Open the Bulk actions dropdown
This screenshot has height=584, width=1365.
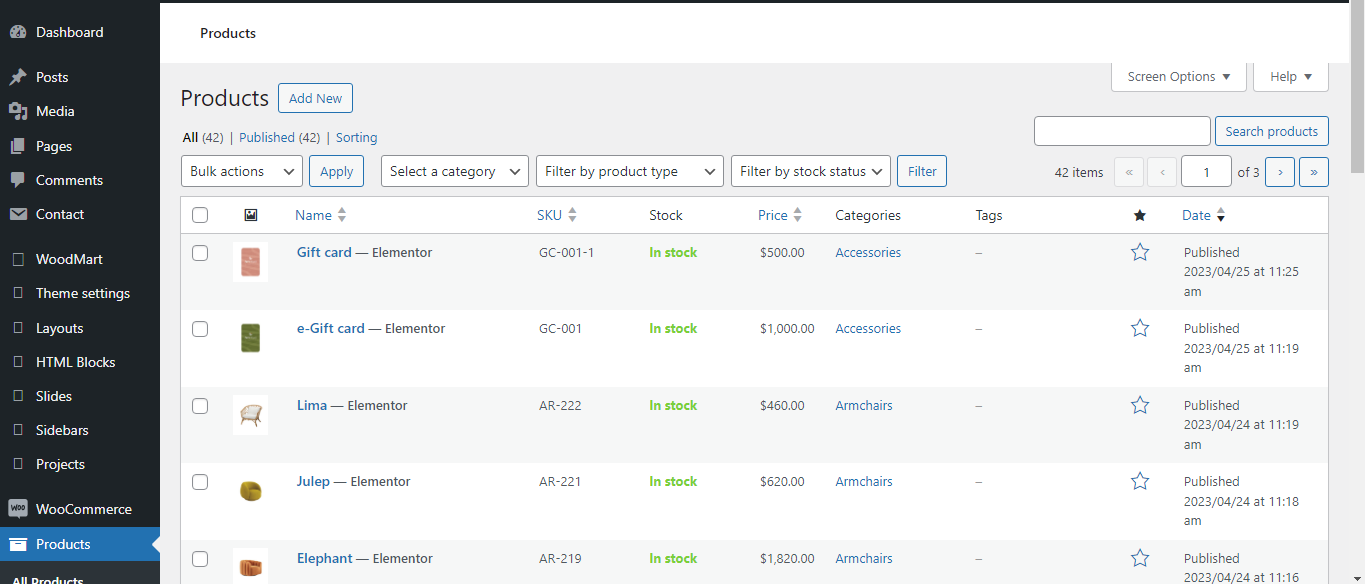tap(241, 171)
